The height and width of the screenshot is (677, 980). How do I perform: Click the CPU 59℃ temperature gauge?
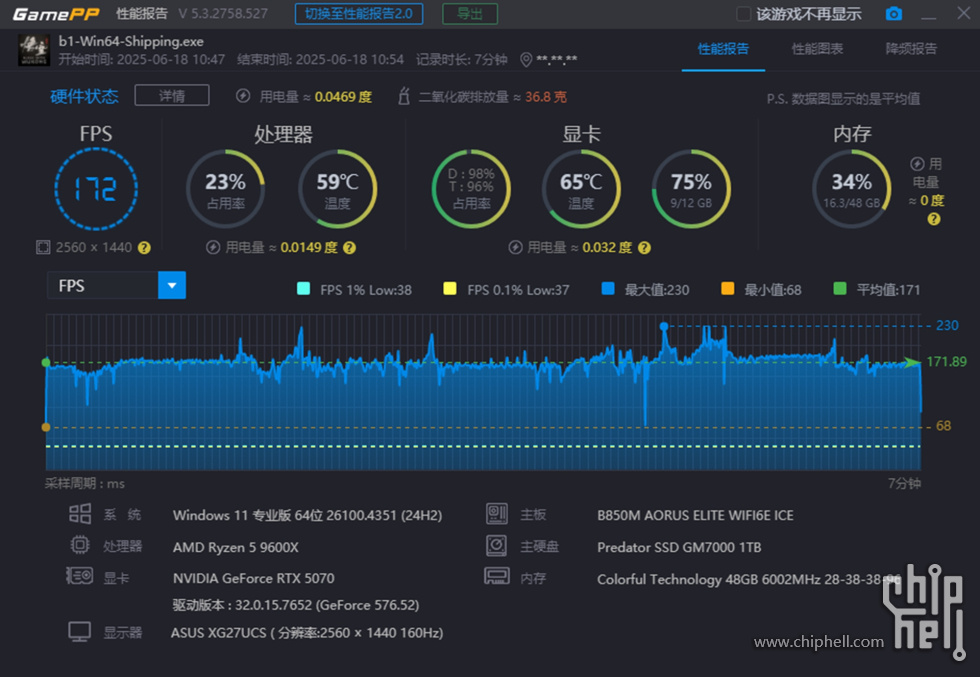338,189
